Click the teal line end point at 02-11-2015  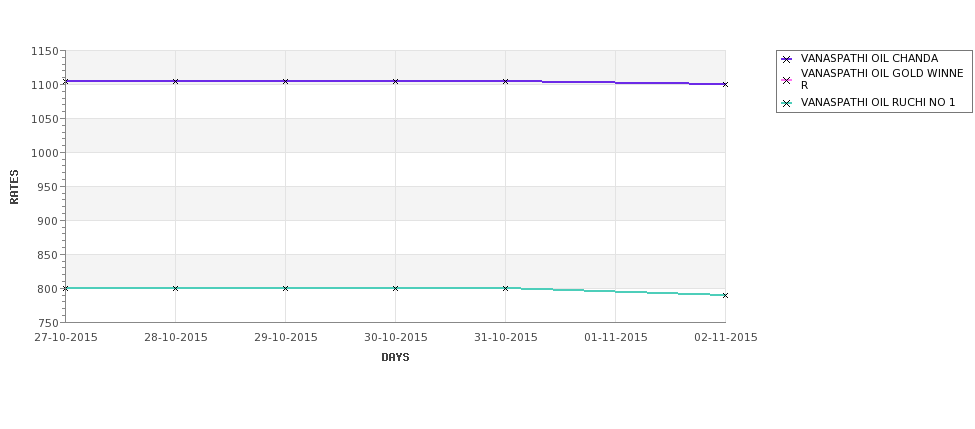point(725,295)
